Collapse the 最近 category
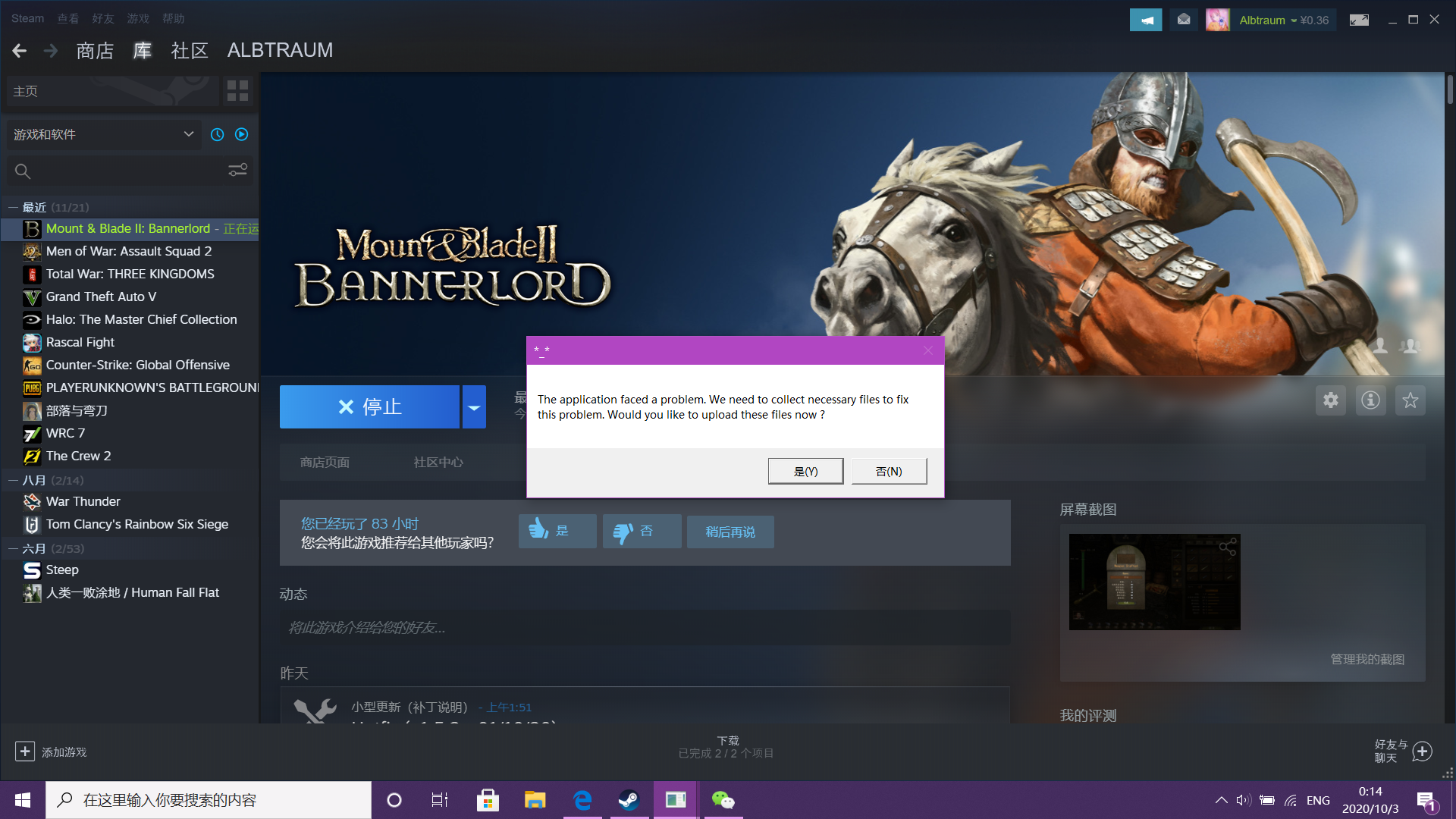 click(14, 207)
